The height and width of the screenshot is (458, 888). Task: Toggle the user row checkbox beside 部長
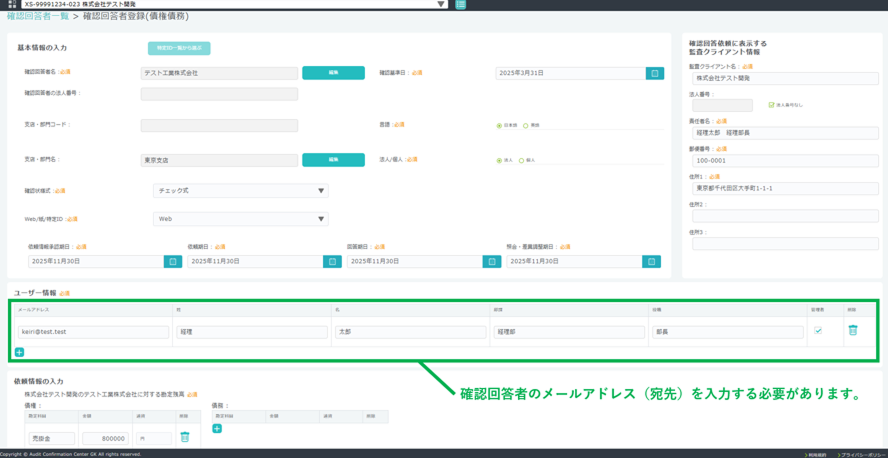[818, 331]
